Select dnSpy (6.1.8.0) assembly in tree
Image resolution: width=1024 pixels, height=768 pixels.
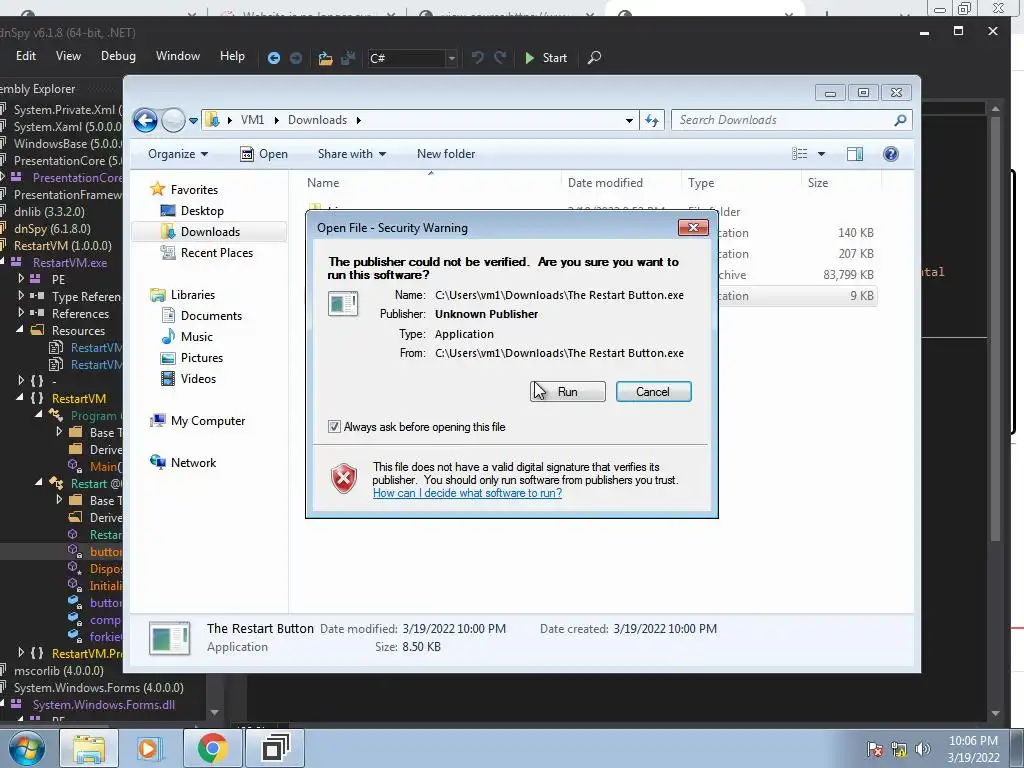coord(52,229)
